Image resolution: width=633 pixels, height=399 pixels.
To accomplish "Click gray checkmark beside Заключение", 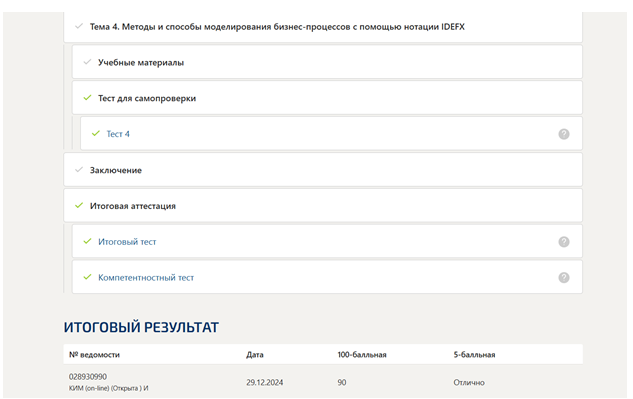I will (79, 169).
